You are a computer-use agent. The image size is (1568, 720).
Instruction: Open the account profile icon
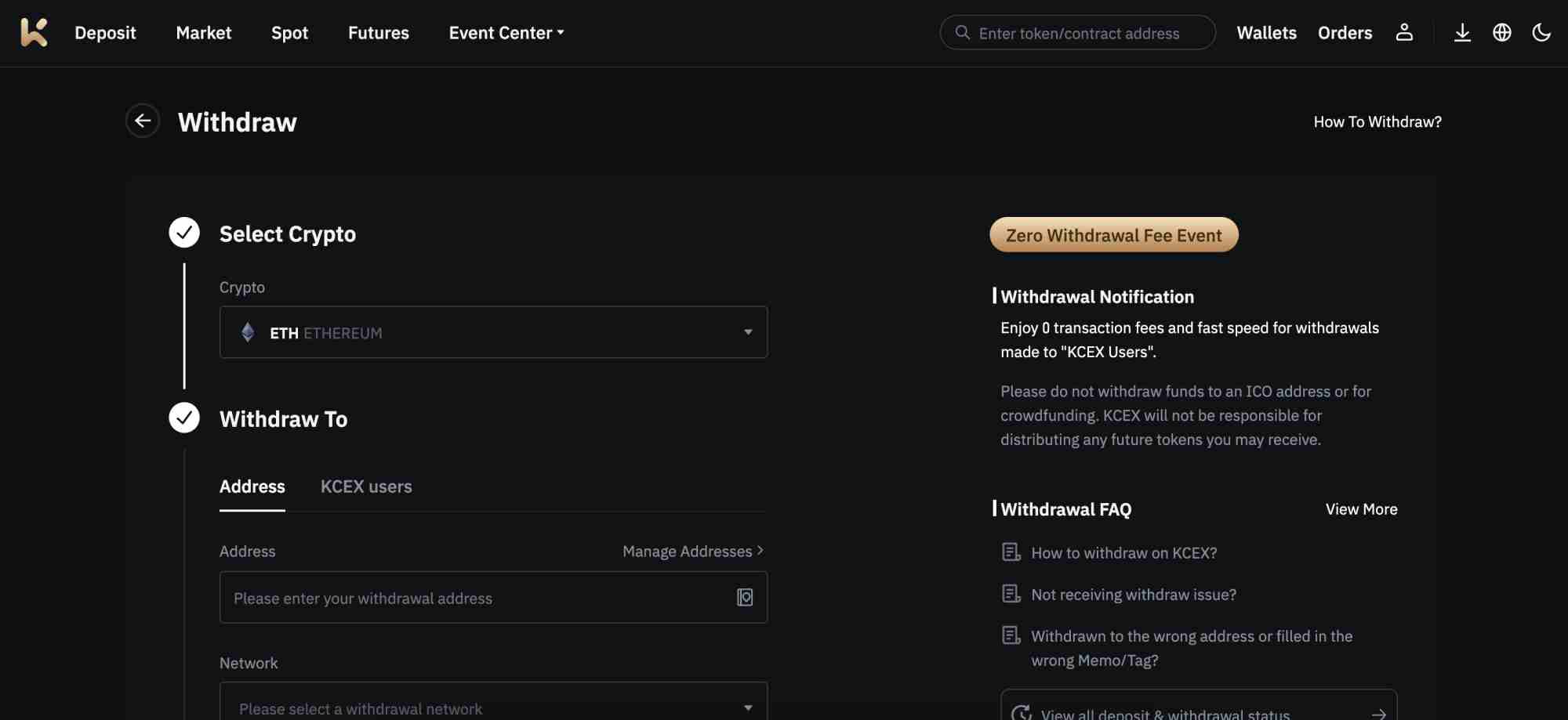click(x=1403, y=32)
